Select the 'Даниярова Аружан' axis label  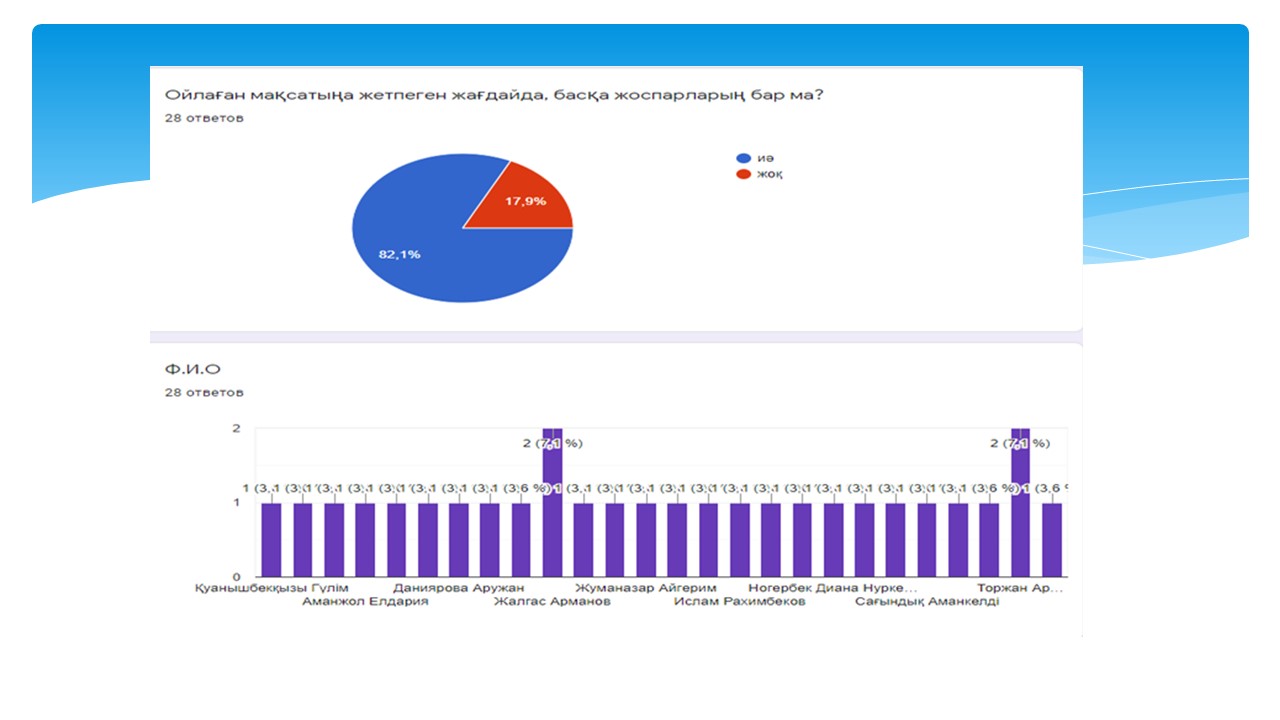point(458,588)
